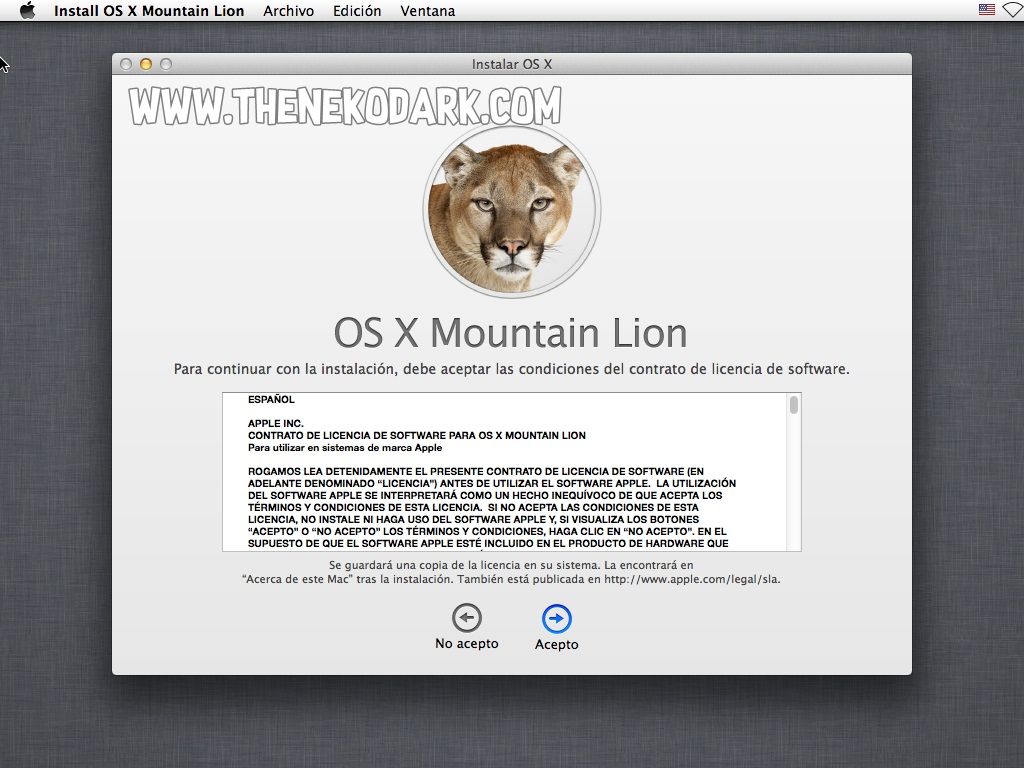Open the Install OS X Mountain Lion menu
Image resolution: width=1024 pixels, height=768 pixels.
click(149, 10)
